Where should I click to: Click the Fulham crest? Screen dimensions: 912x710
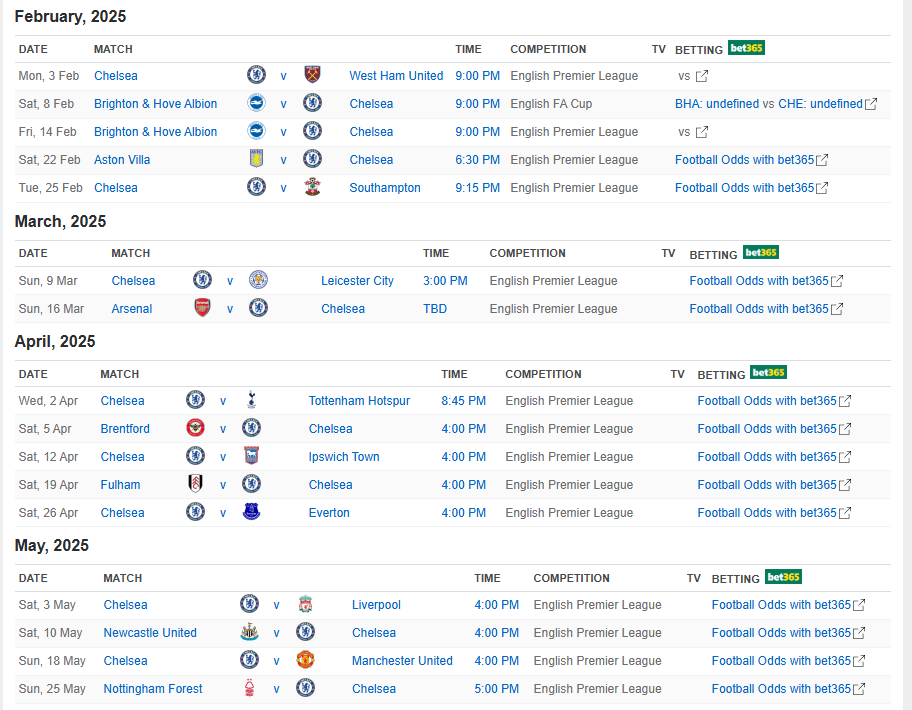pos(195,483)
